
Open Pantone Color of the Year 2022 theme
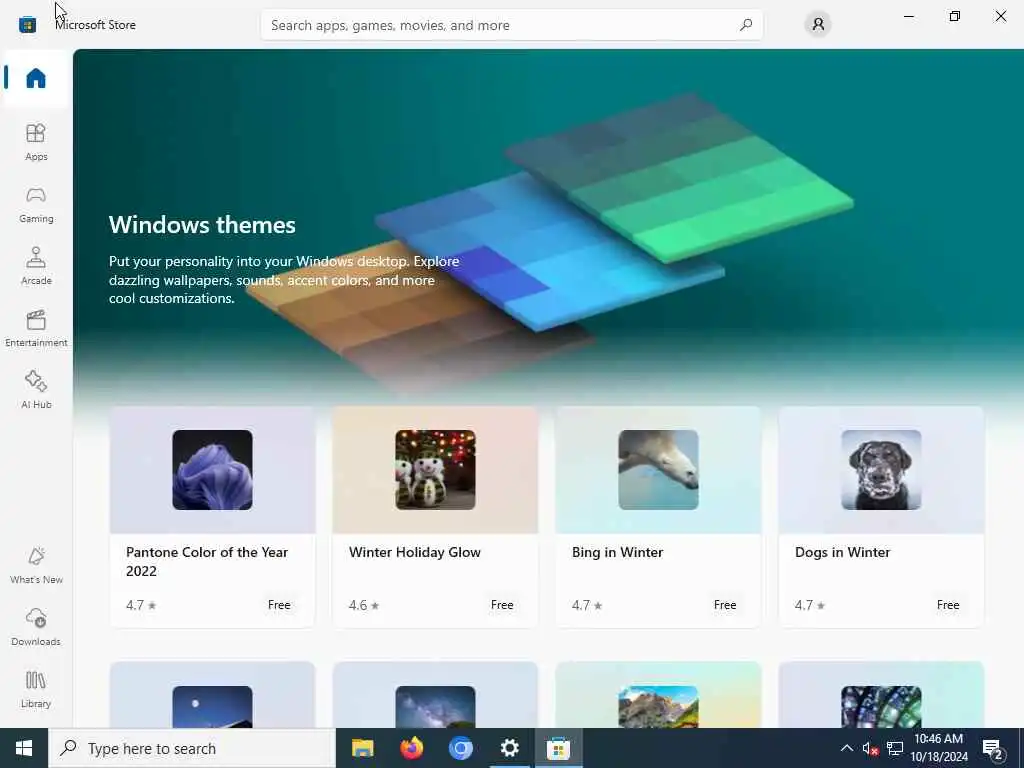click(x=212, y=517)
